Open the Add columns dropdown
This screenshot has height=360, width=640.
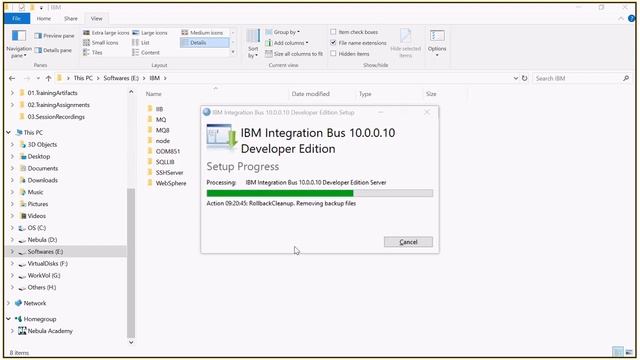click(287, 43)
